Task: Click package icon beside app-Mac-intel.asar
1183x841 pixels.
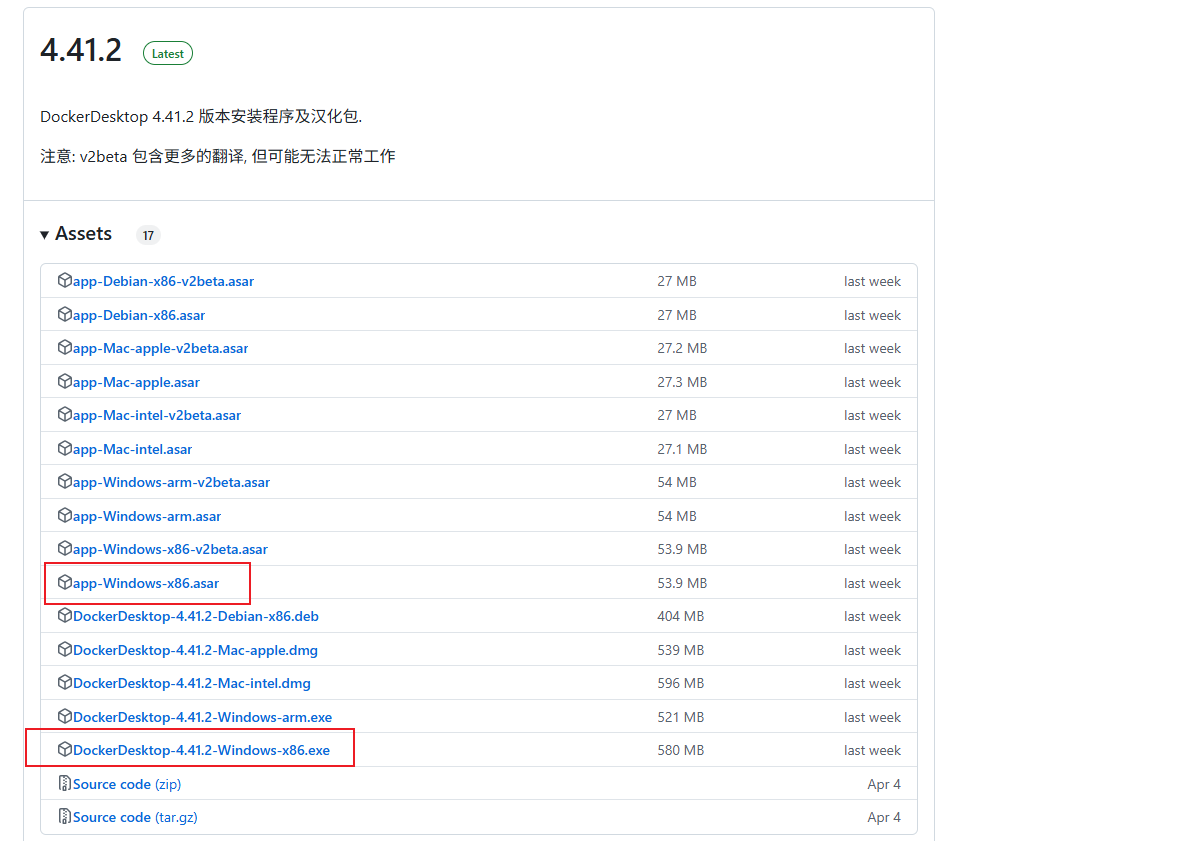Action: [x=65, y=449]
